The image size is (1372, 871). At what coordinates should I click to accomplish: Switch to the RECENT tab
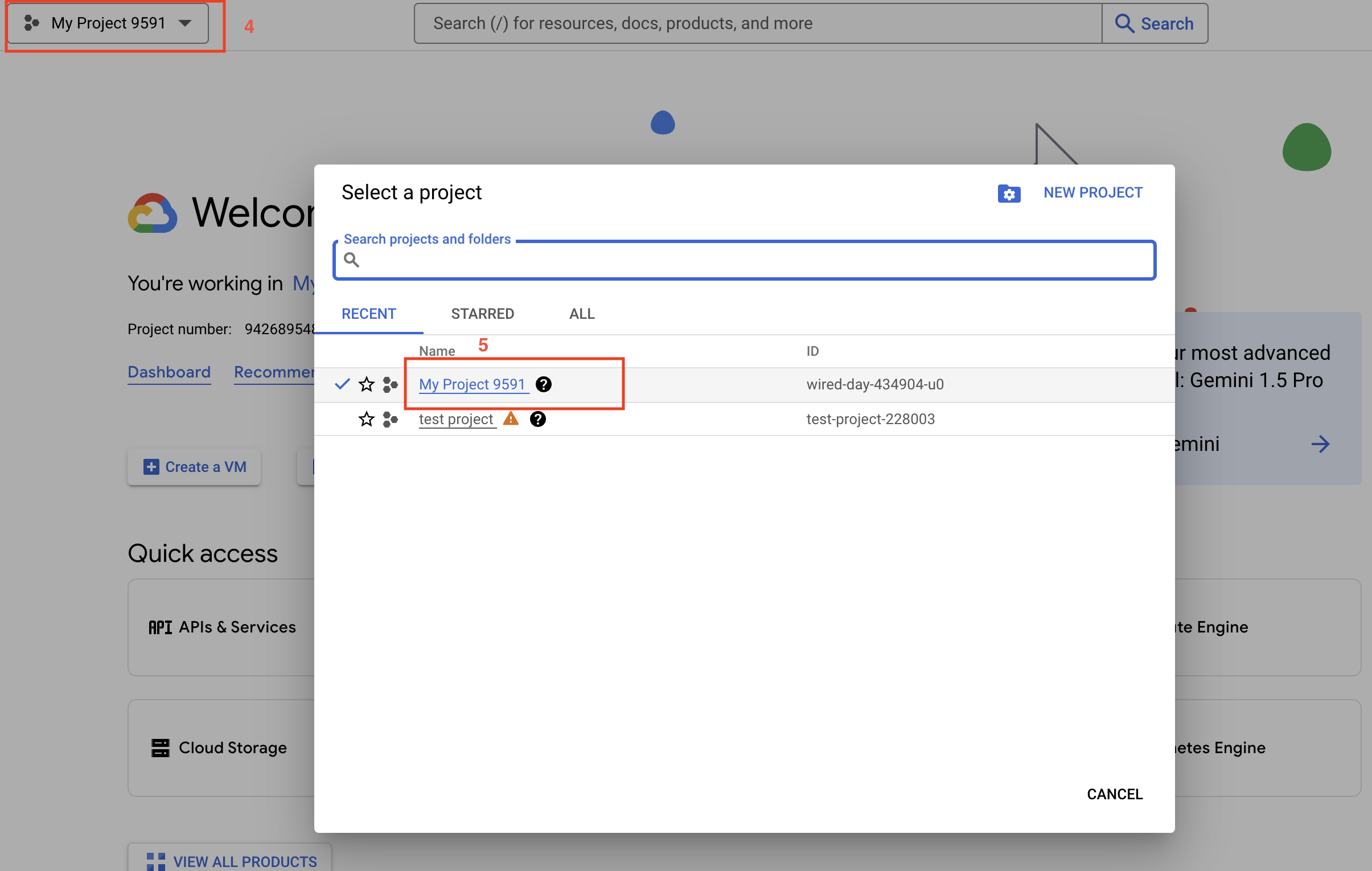click(x=369, y=314)
